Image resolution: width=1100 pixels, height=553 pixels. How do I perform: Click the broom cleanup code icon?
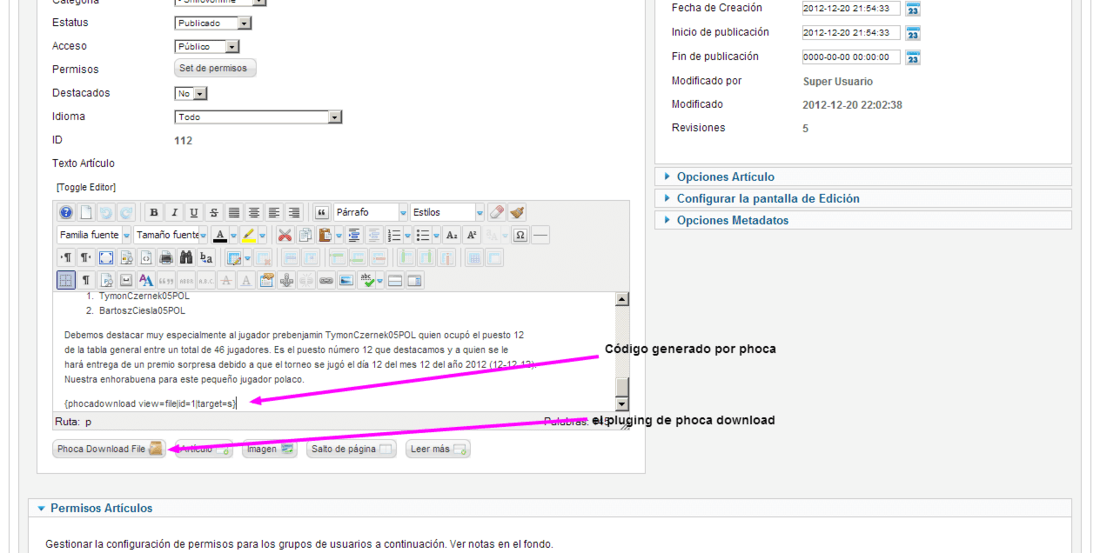(517, 213)
